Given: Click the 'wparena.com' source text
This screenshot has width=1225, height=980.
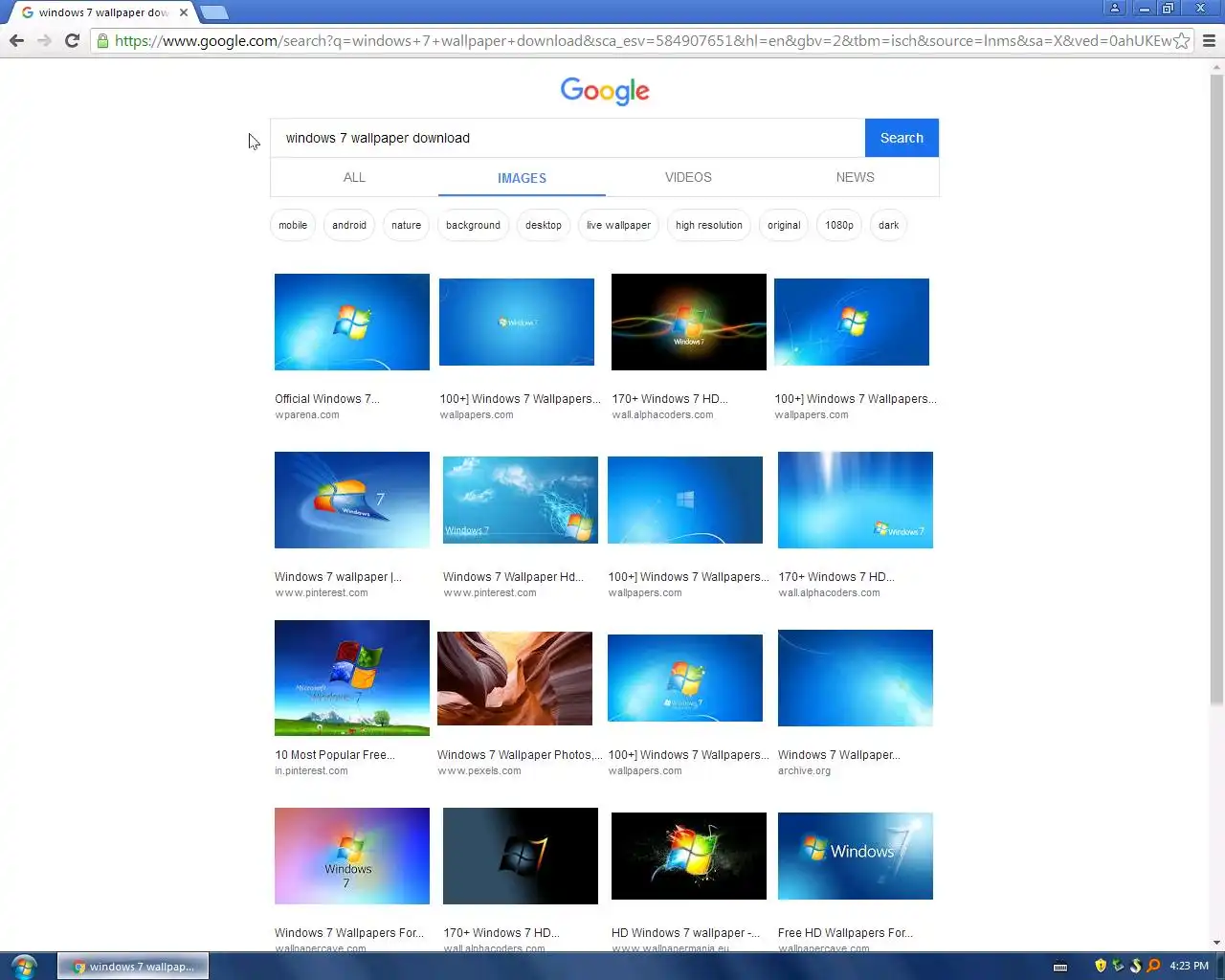Looking at the screenshot, I should (x=307, y=415).
